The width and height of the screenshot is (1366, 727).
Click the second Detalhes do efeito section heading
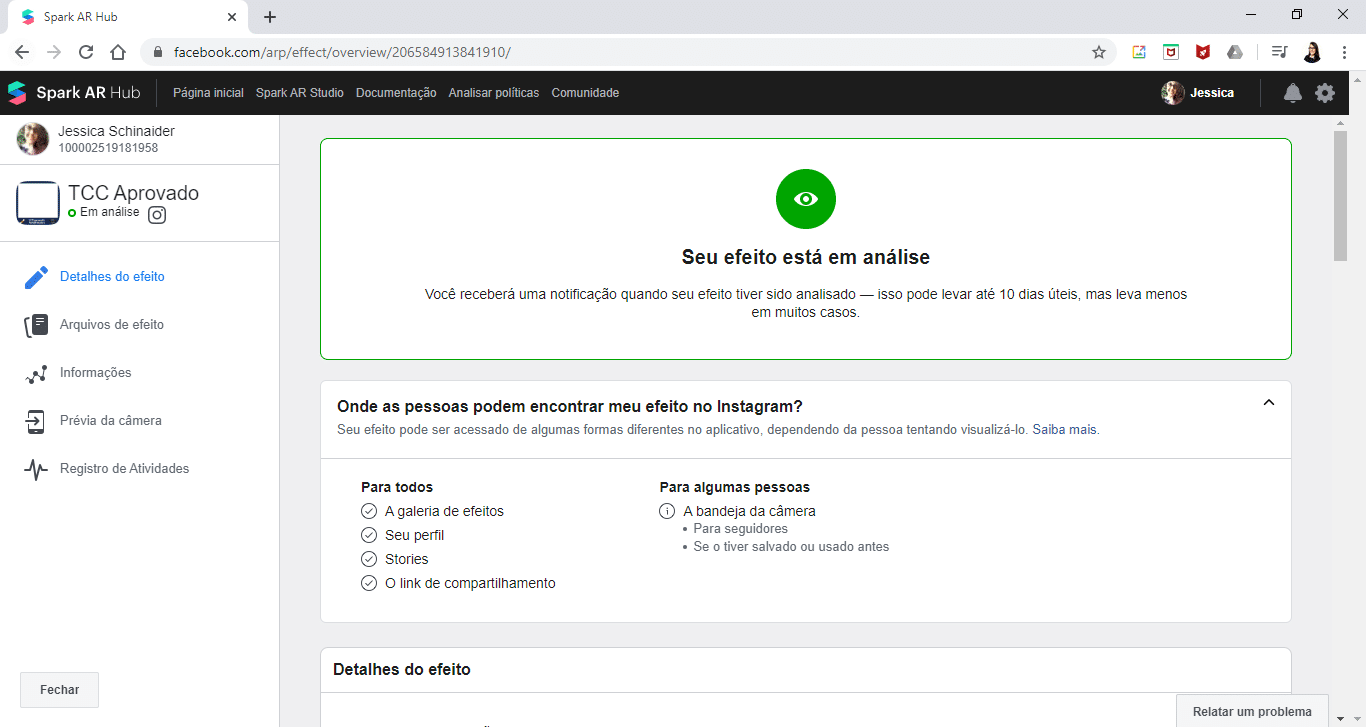point(401,669)
